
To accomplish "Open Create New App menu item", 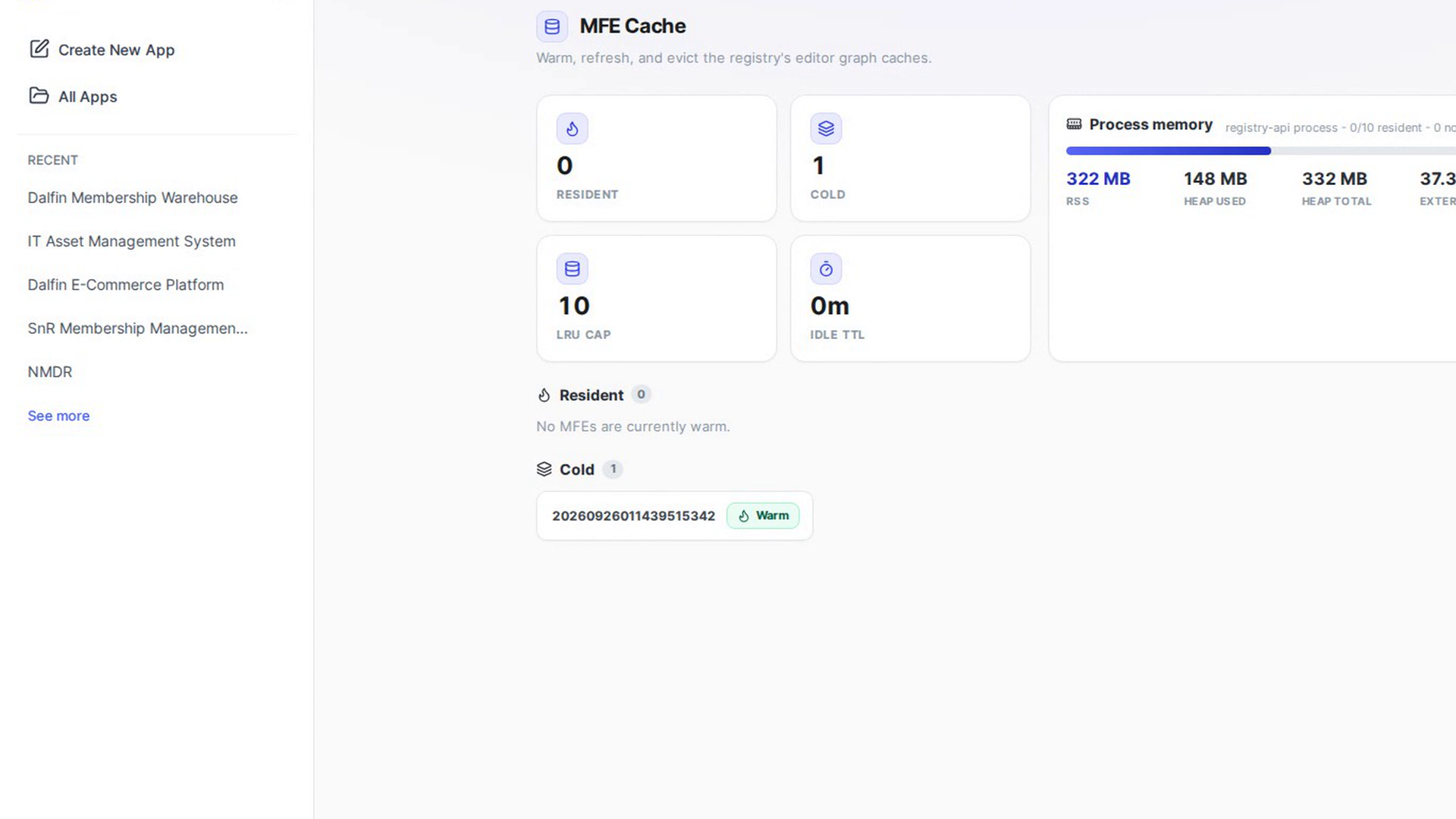I will pyautogui.click(x=102, y=49).
